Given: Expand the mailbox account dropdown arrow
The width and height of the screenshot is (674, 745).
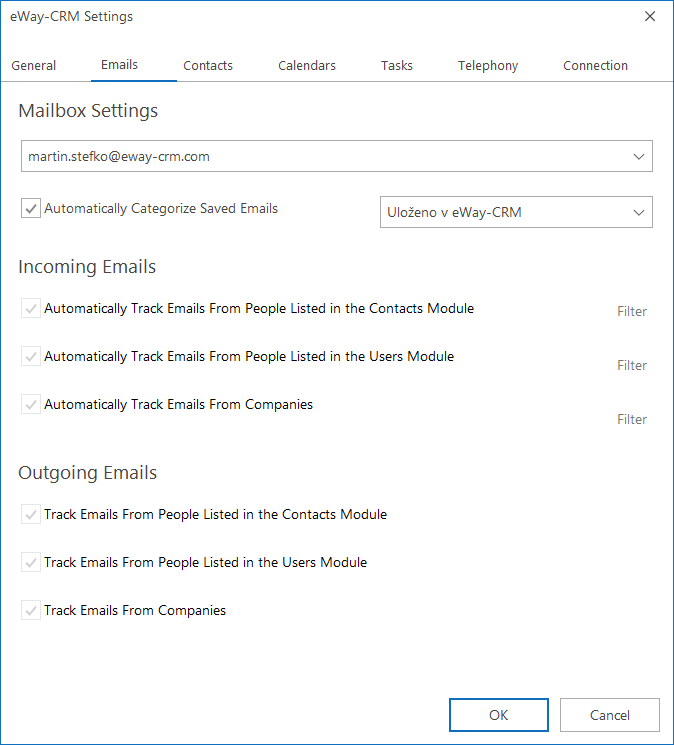Looking at the screenshot, I should 639,156.
